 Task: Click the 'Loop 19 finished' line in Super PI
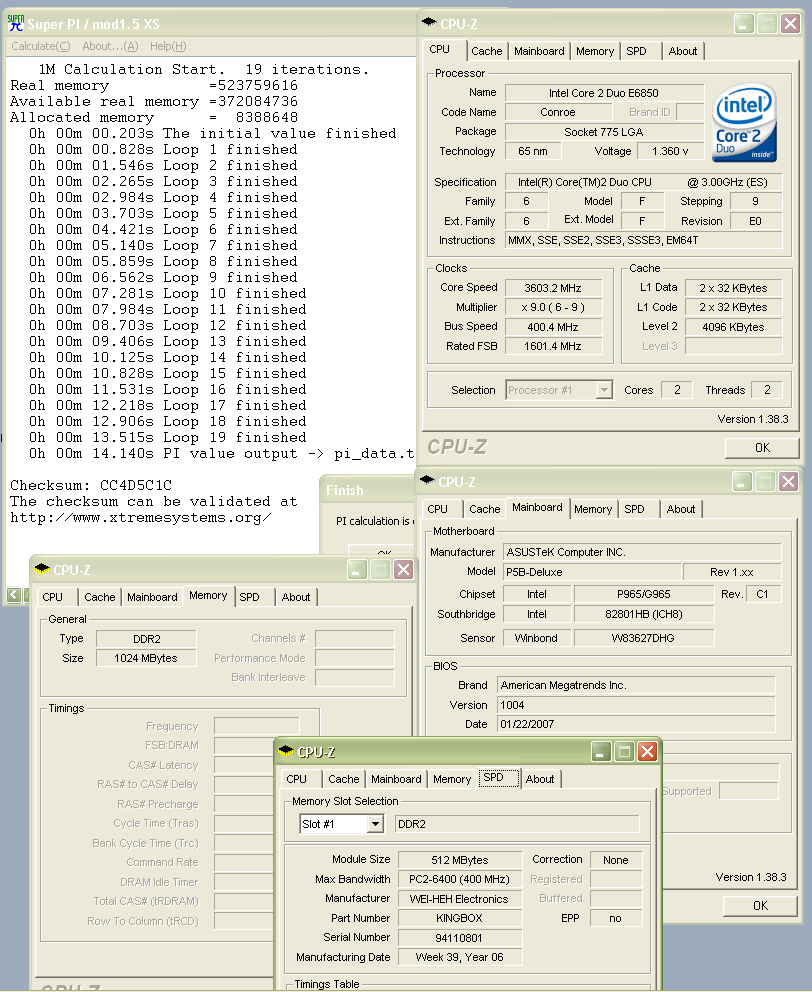coord(167,438)
